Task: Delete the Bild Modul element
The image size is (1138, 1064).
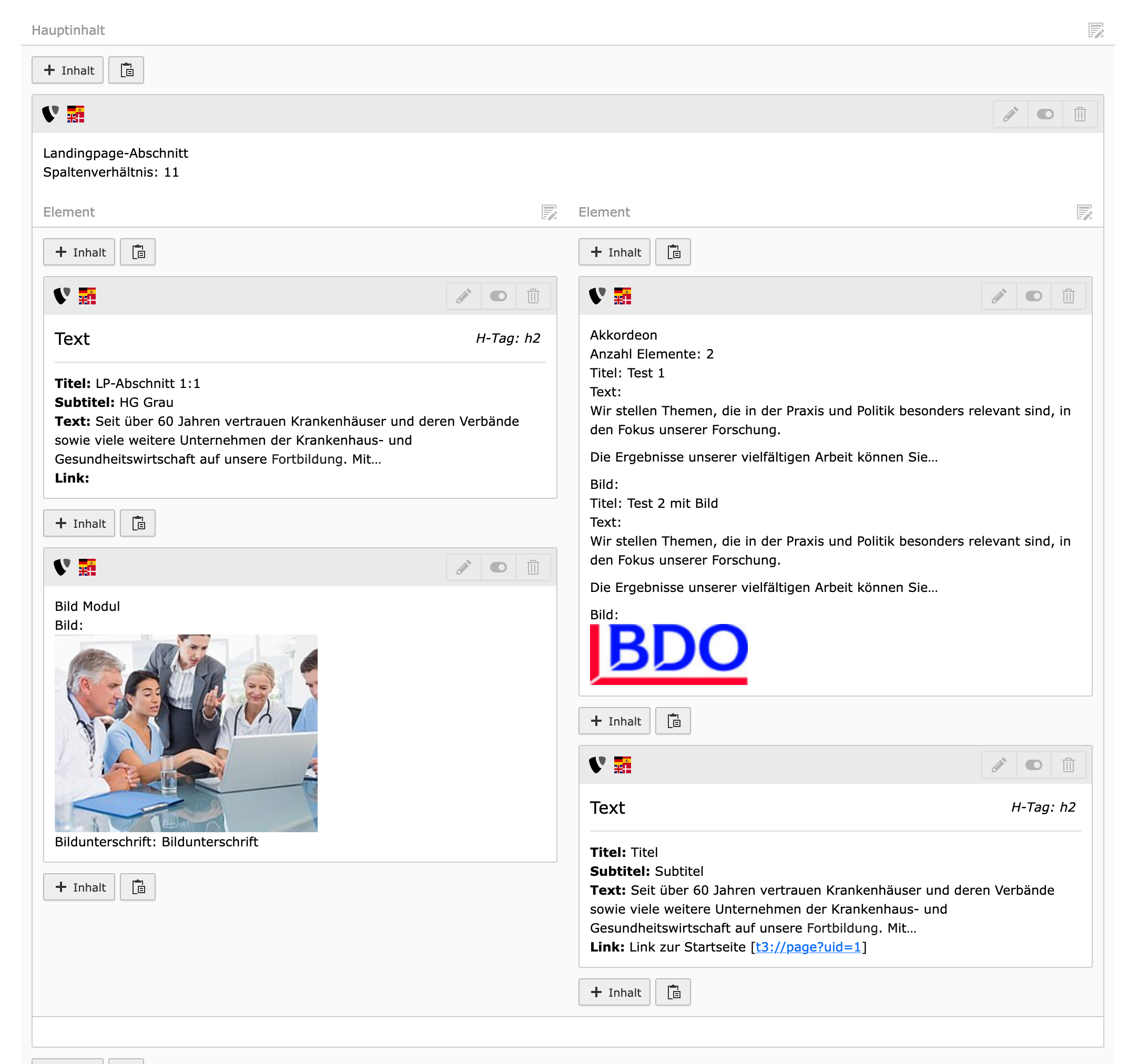Action: 533,567
